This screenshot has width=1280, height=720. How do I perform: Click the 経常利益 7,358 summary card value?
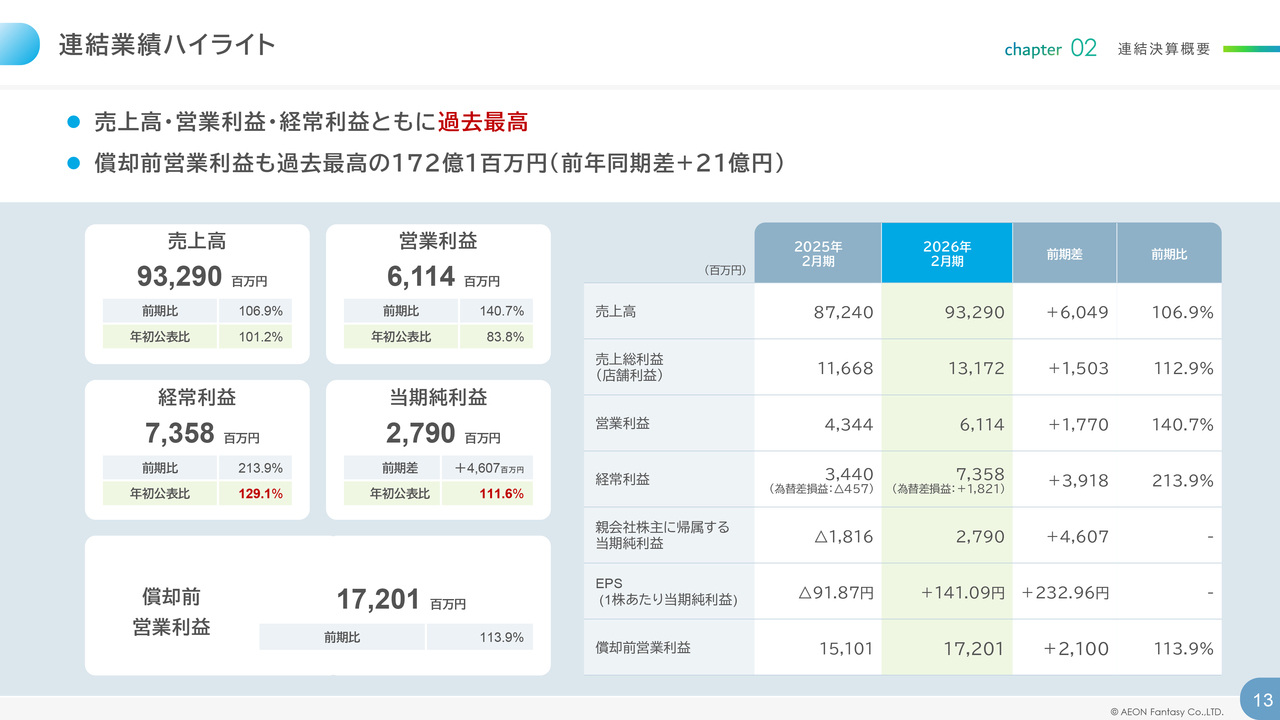[180, 433]
